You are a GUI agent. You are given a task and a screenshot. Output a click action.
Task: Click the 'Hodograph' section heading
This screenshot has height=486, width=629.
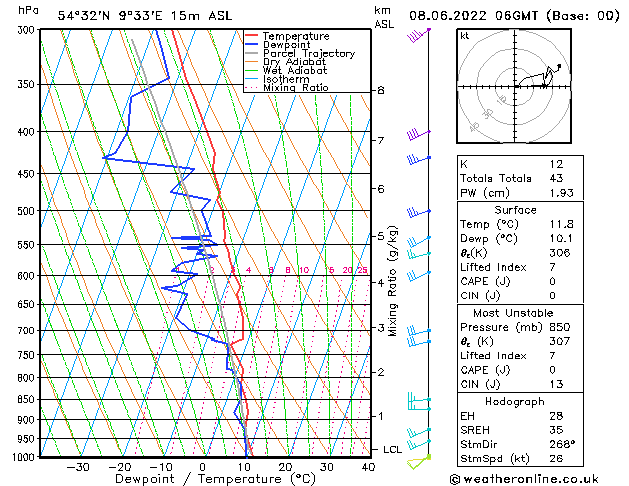pos(515,402)
